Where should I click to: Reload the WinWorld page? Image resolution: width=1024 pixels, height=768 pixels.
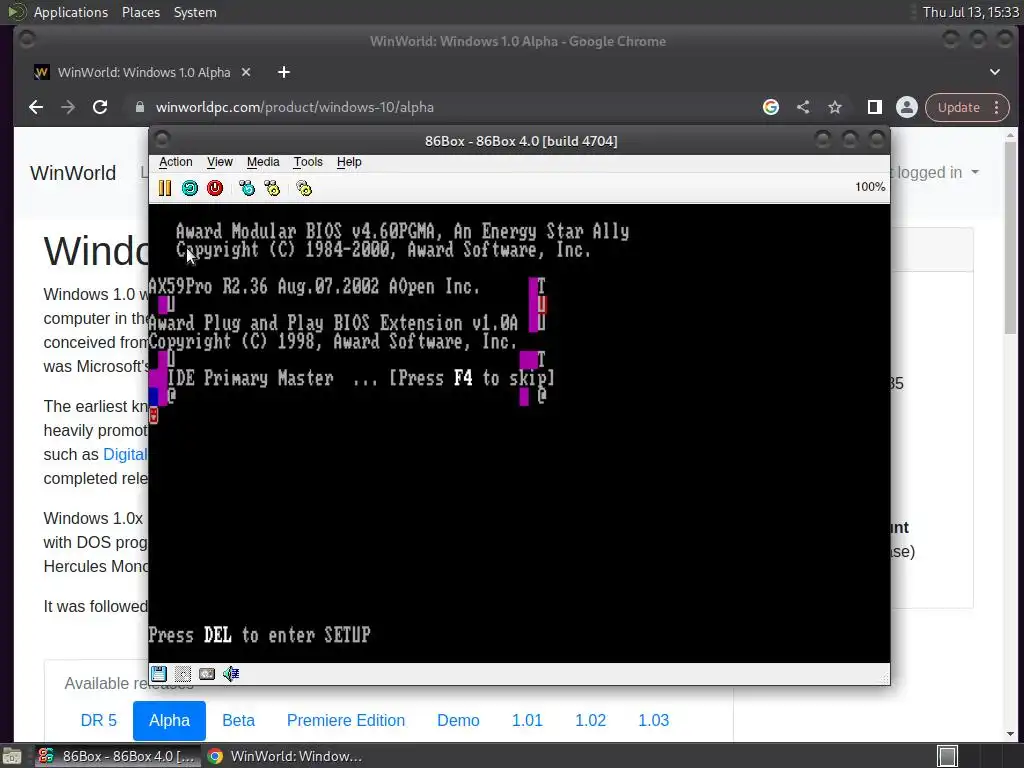100,107
